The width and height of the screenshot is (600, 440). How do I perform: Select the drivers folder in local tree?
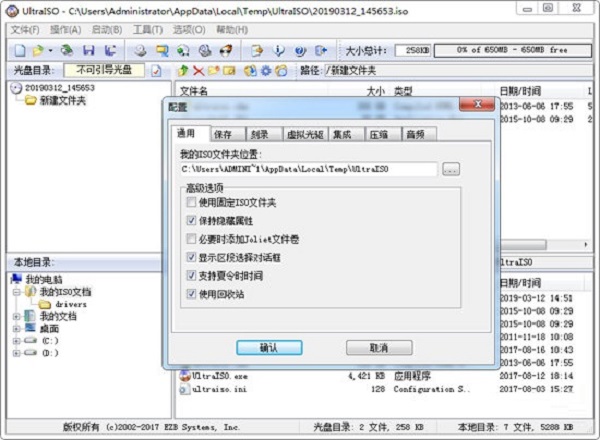[x=71, y=305]
